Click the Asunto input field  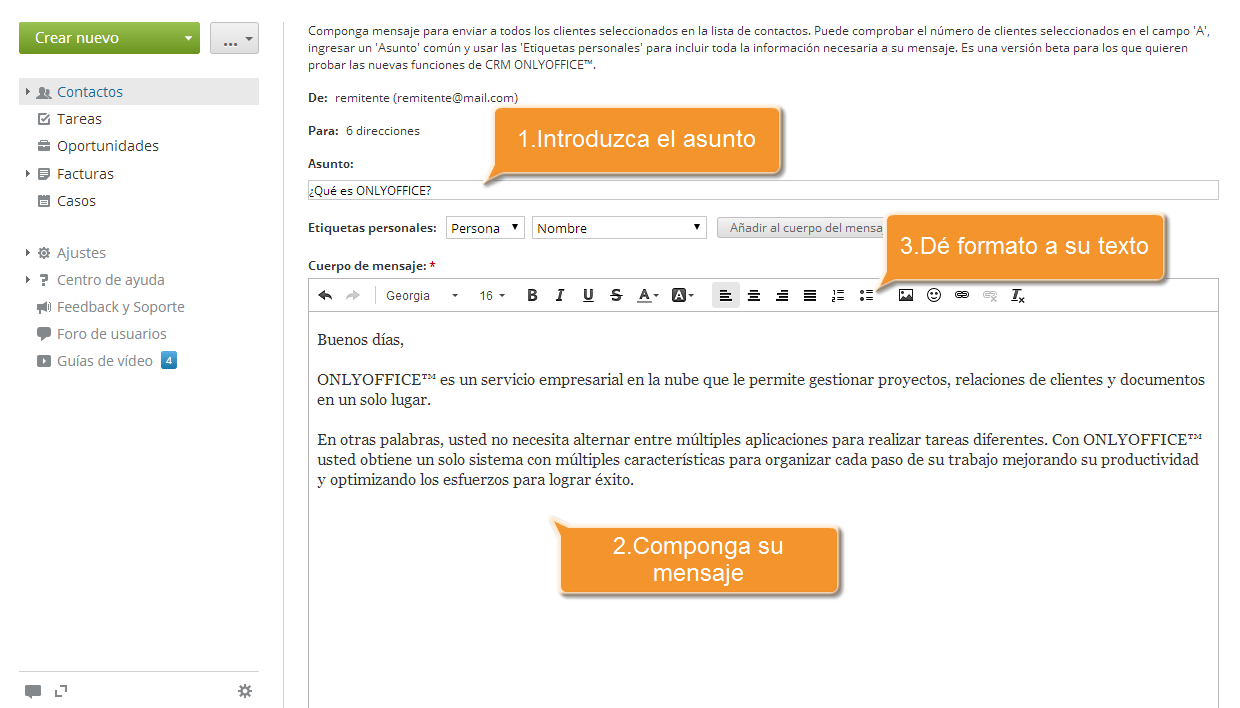(x=763, y=190)
